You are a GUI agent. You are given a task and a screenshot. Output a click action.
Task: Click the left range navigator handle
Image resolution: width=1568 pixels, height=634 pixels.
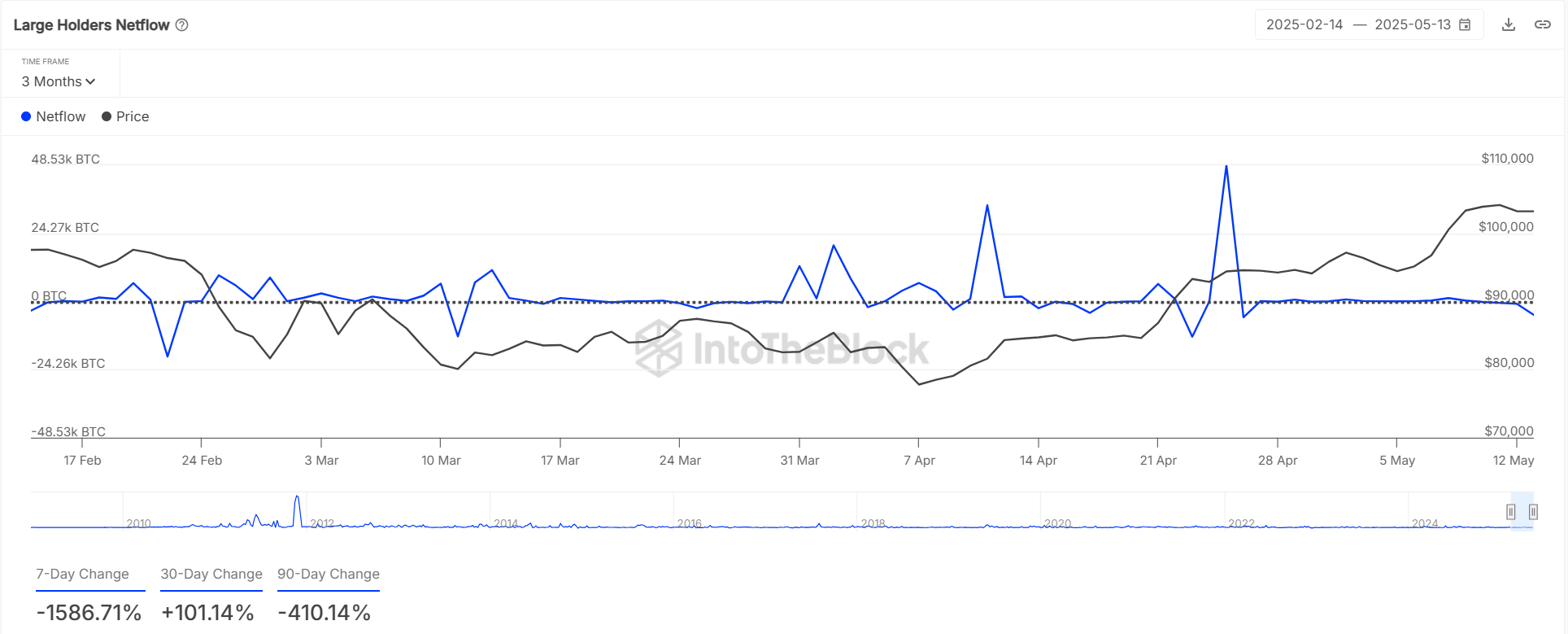coord(1510,512)
